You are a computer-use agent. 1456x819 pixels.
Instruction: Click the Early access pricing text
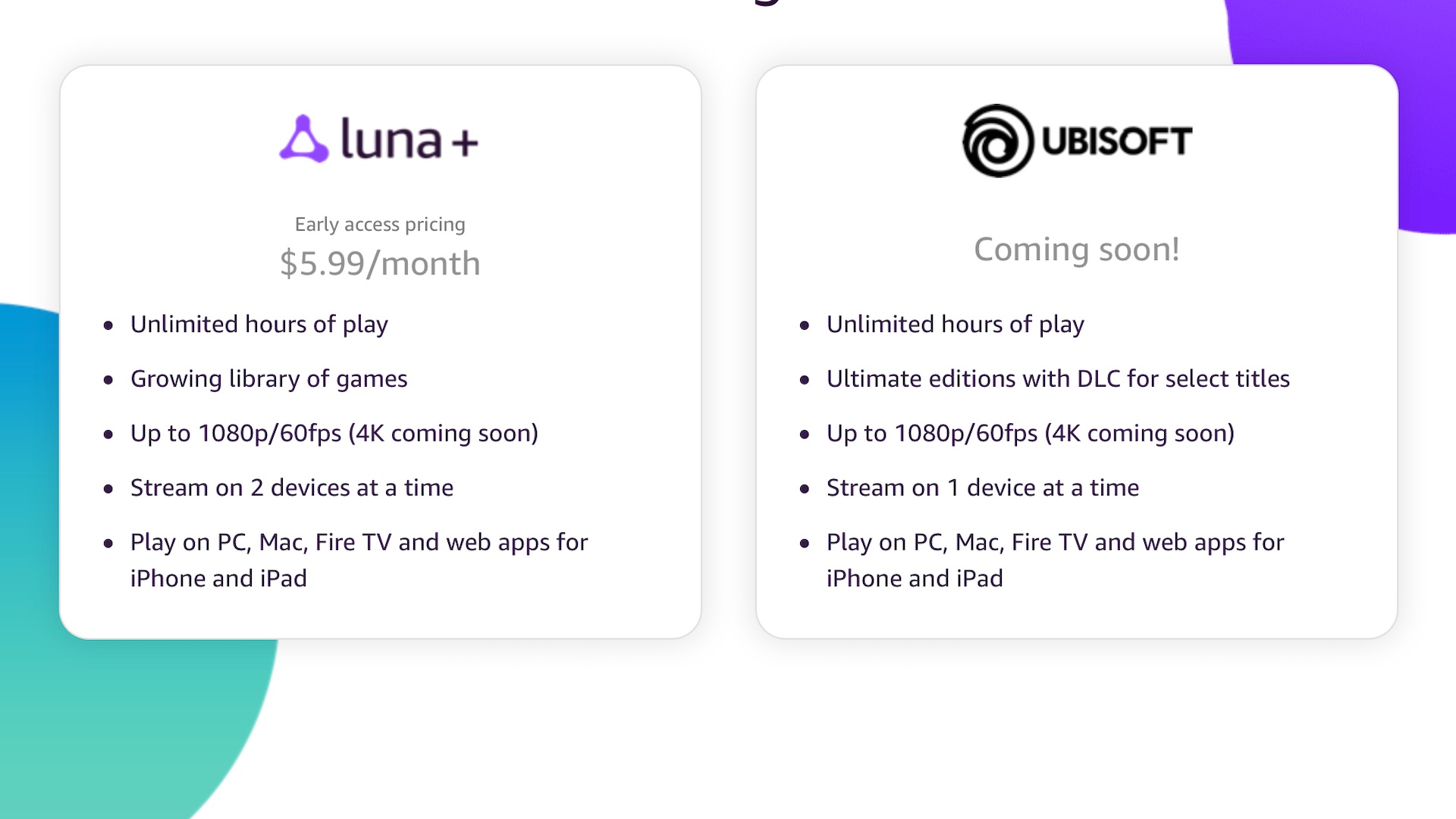click(x=380, y=224)
